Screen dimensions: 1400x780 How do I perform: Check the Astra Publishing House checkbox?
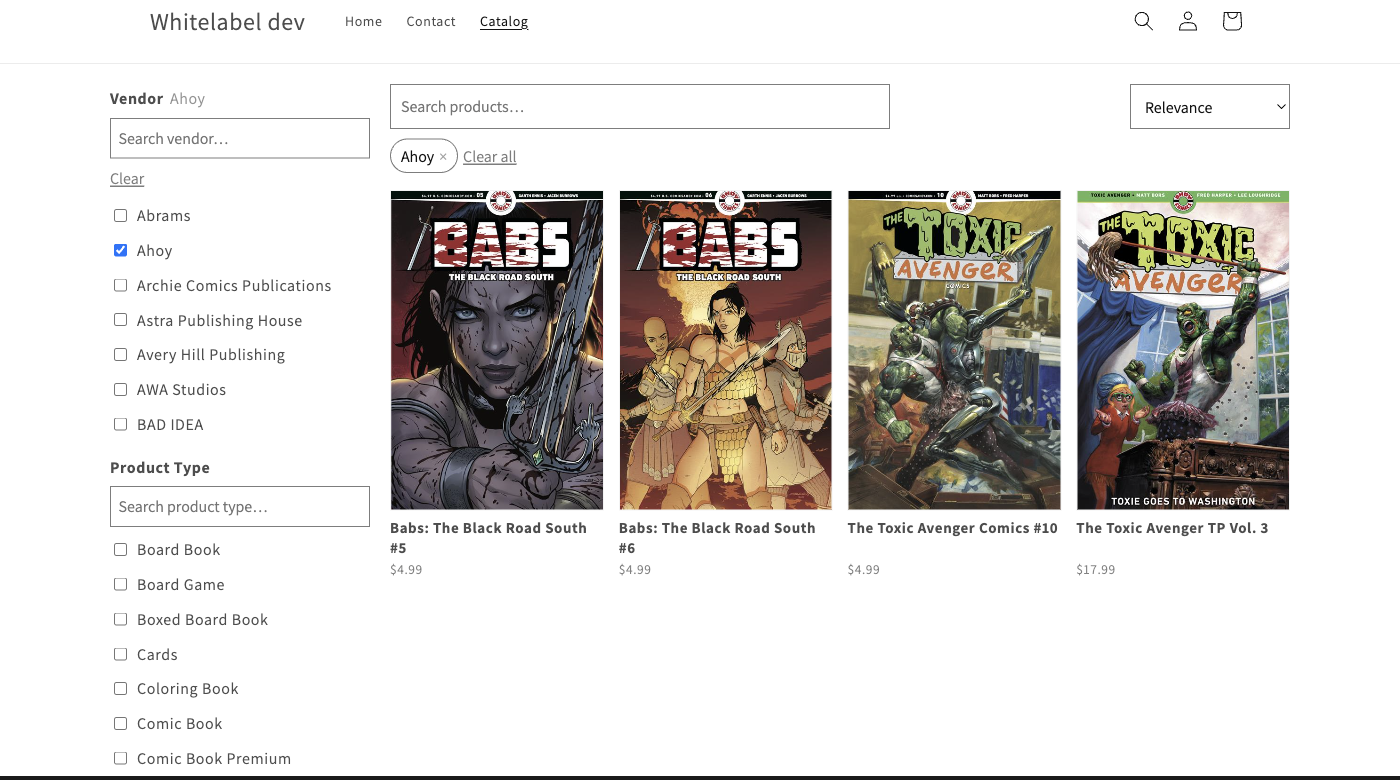coord(121,320)
